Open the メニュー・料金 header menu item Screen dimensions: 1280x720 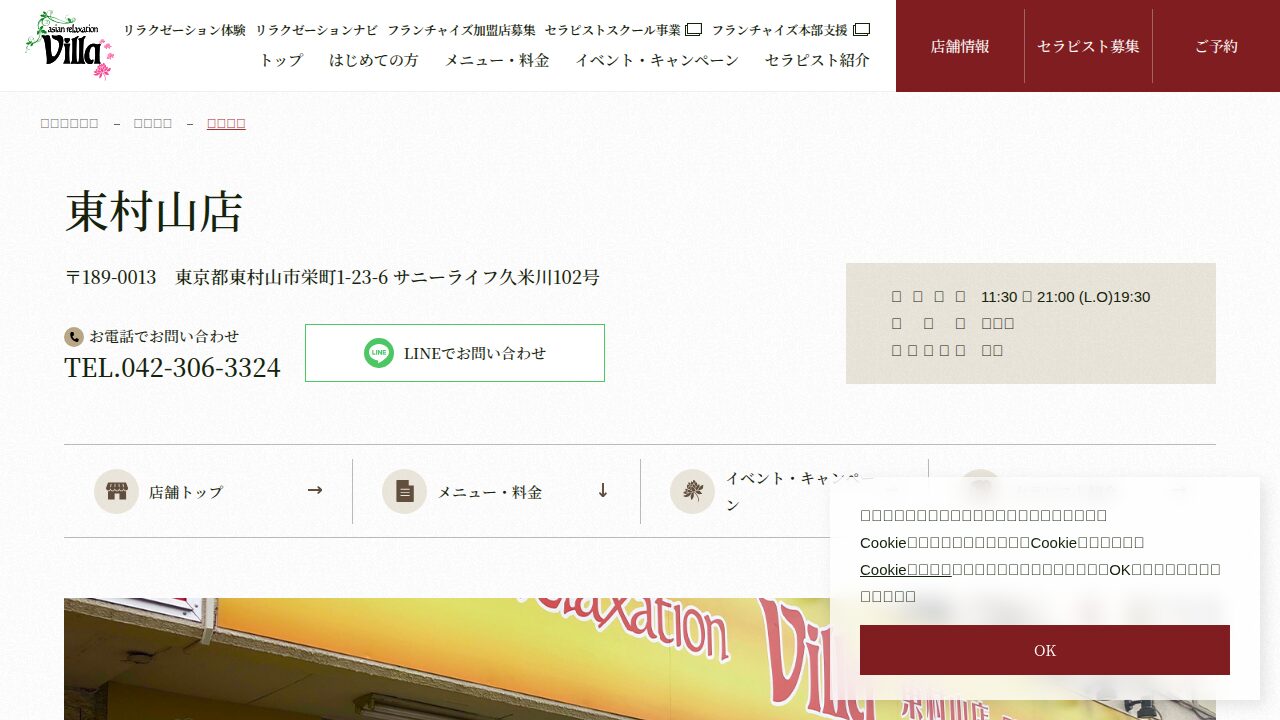[x=497, y=60]
